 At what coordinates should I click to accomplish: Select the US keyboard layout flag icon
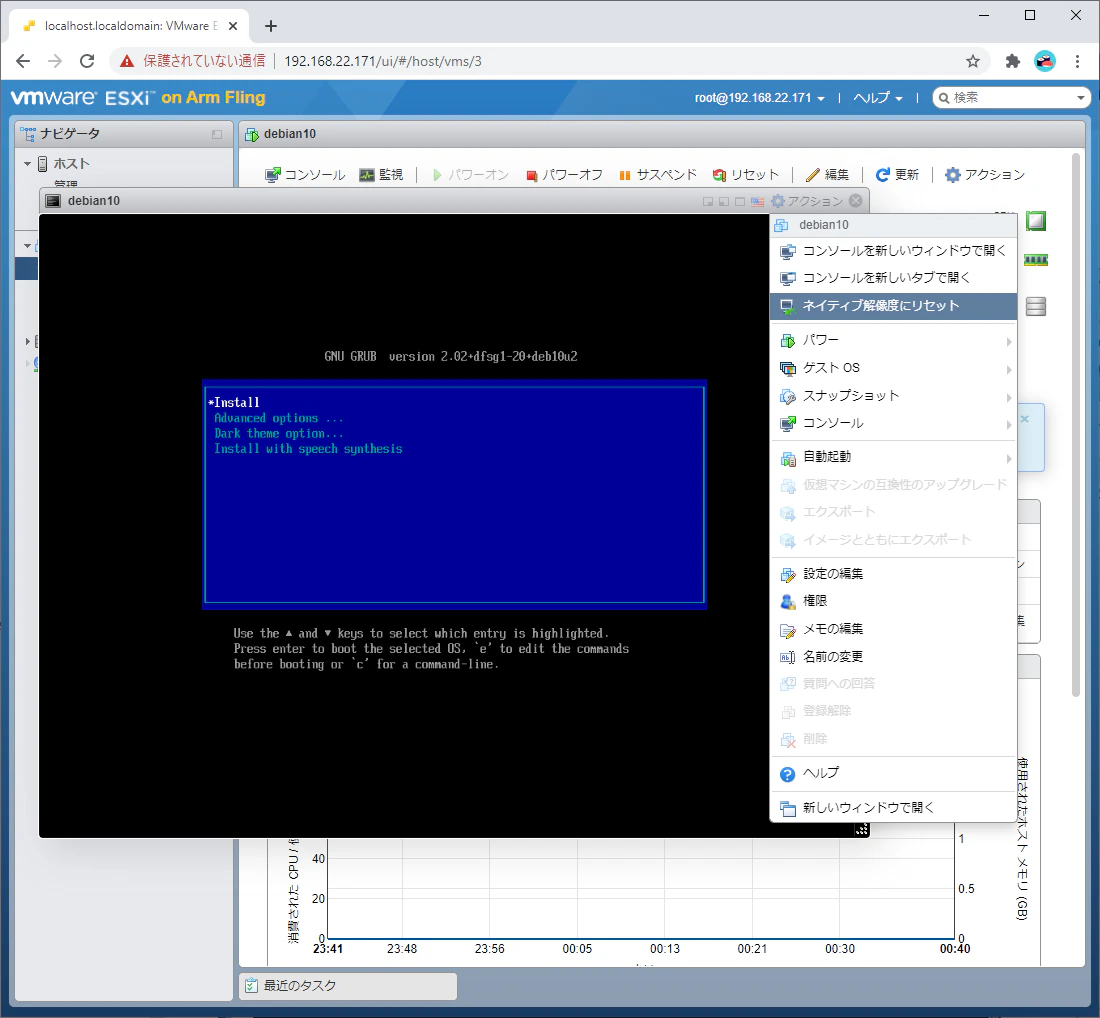[757, 201]
